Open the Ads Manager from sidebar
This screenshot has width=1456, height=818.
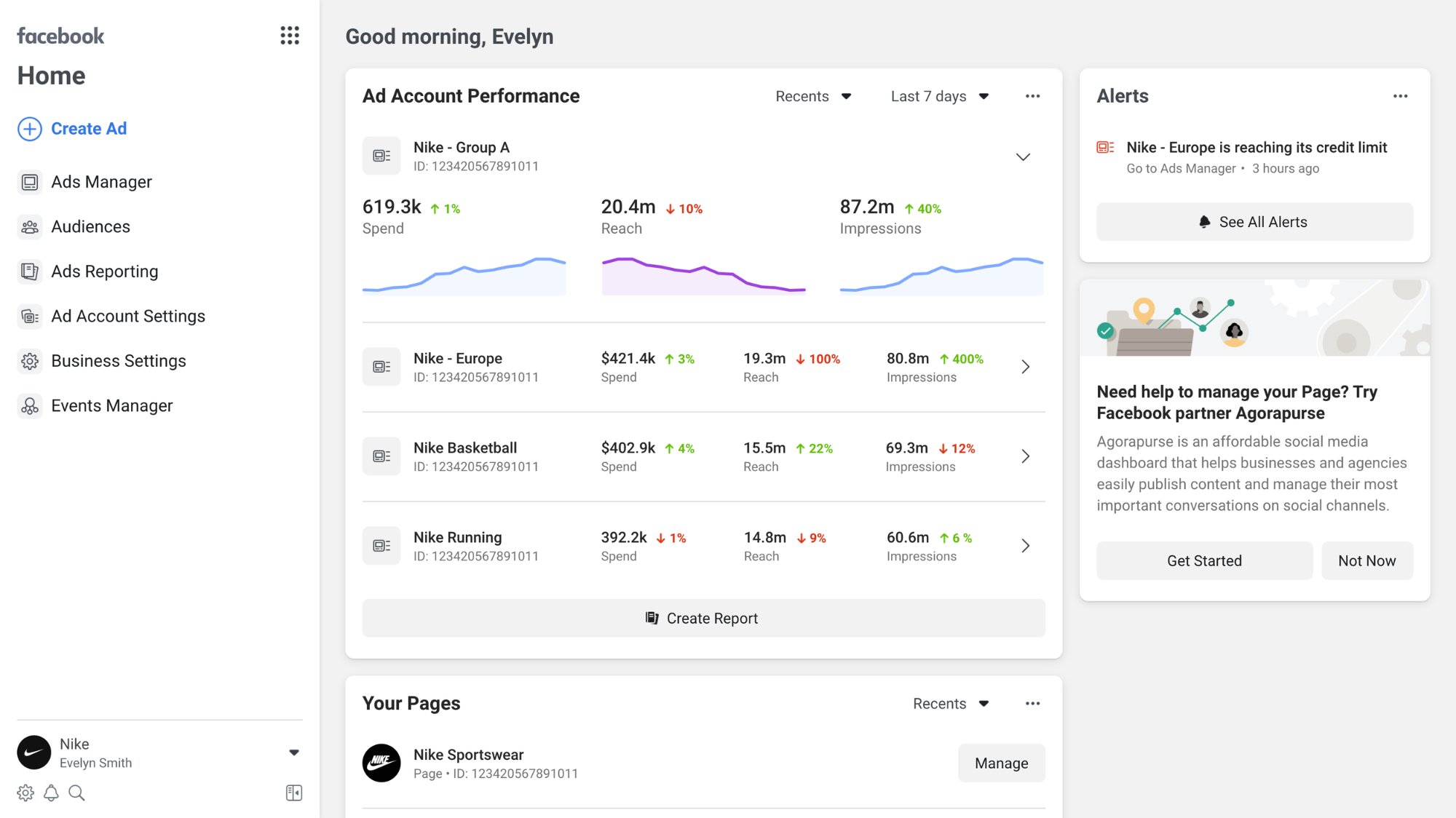(x=101, y=182)
